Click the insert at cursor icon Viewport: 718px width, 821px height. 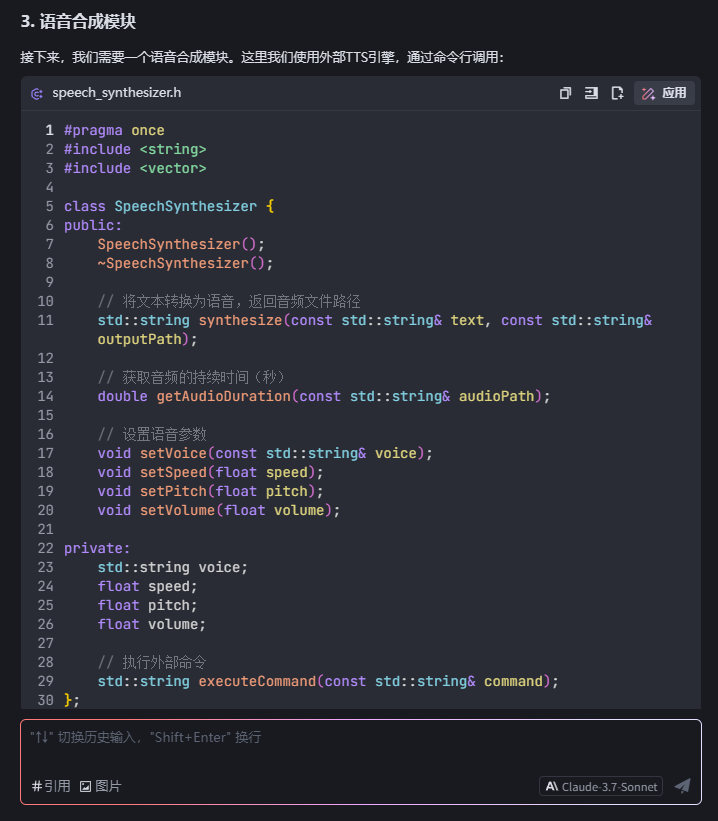click(591, 93)
